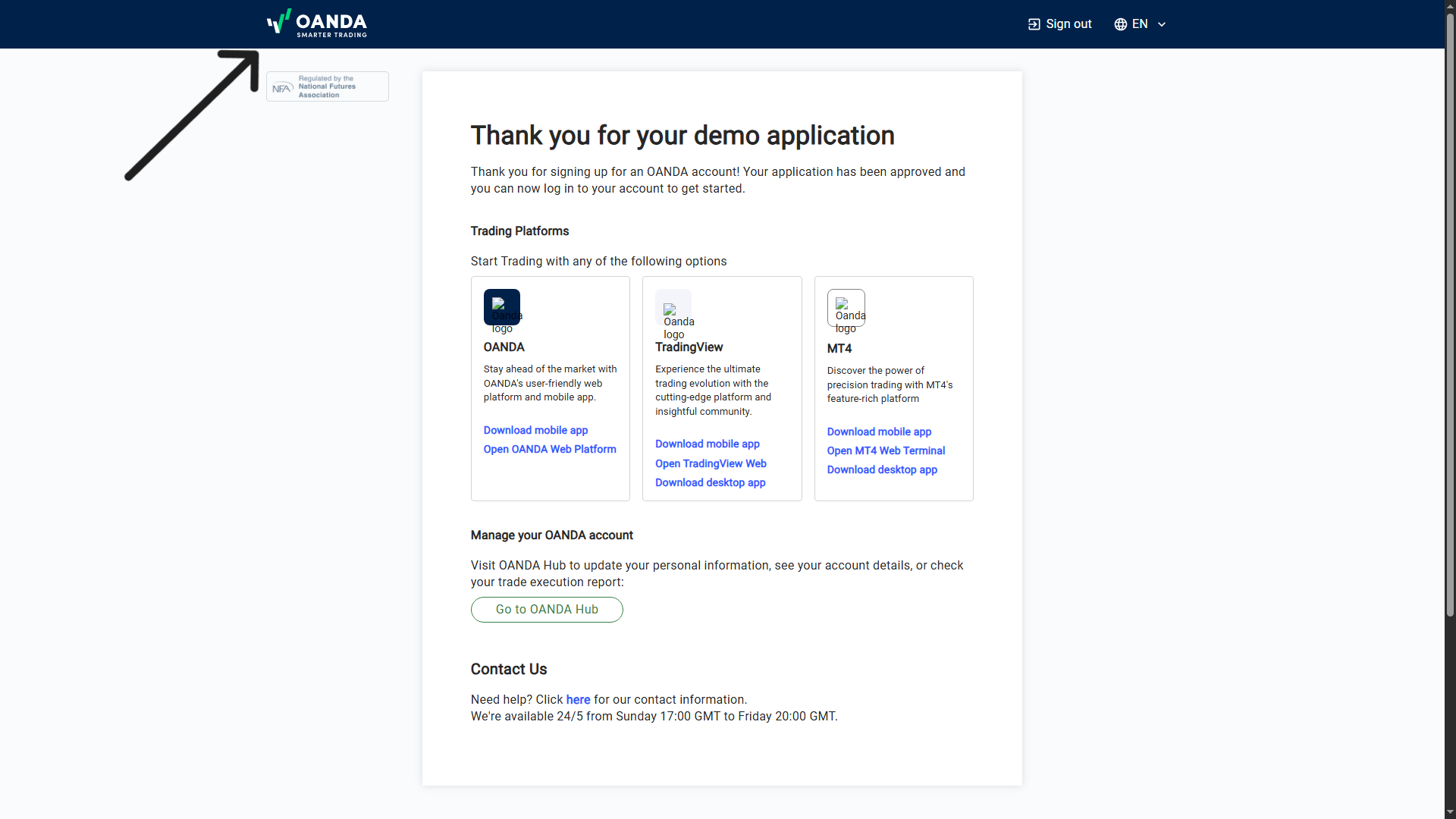Screen dimensions: 1456x819
Task: Click the MT4 card logo image
Action: tap(846, 308)
